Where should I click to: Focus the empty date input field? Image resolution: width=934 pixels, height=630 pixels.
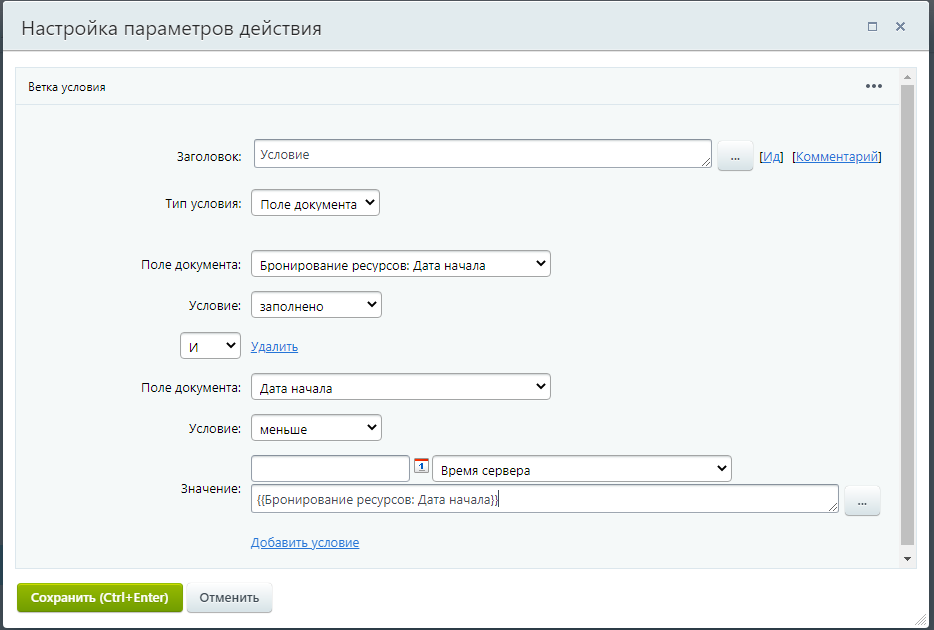[331, 469]
